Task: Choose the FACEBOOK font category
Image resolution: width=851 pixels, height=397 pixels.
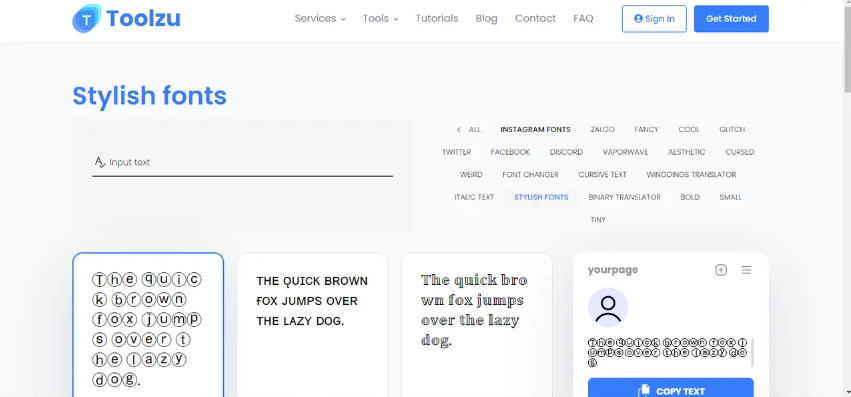Action: [510, 152]
